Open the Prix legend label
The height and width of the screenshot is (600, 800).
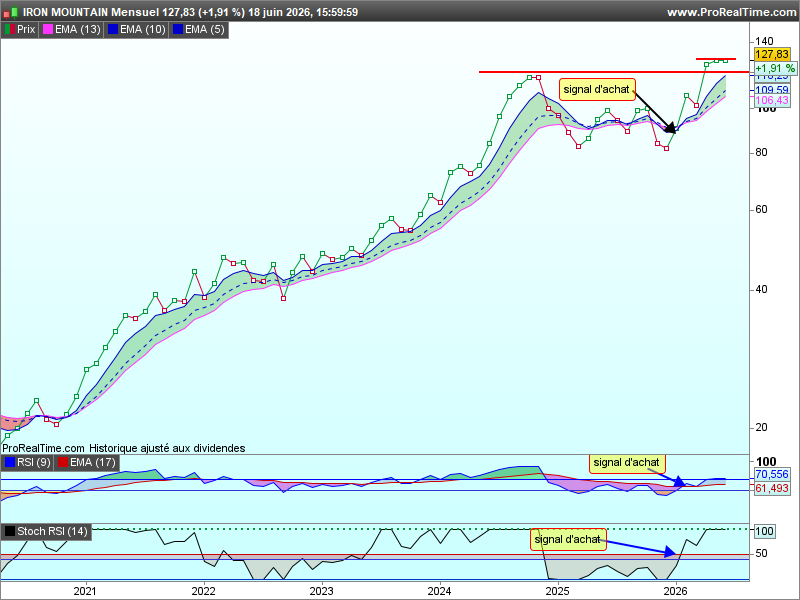point(26,30)
